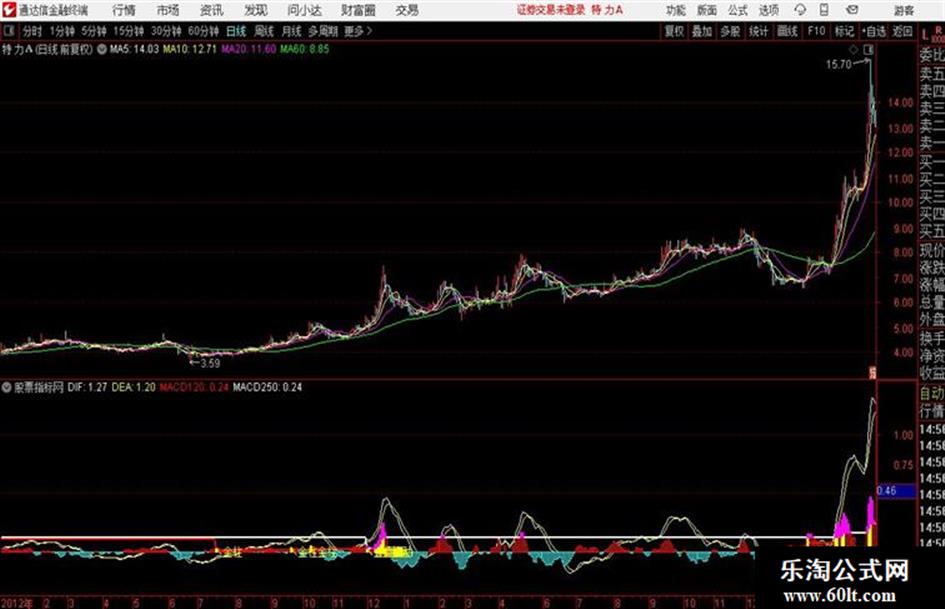Click the MA5: 14.03 indicator label

coord(134,49)
